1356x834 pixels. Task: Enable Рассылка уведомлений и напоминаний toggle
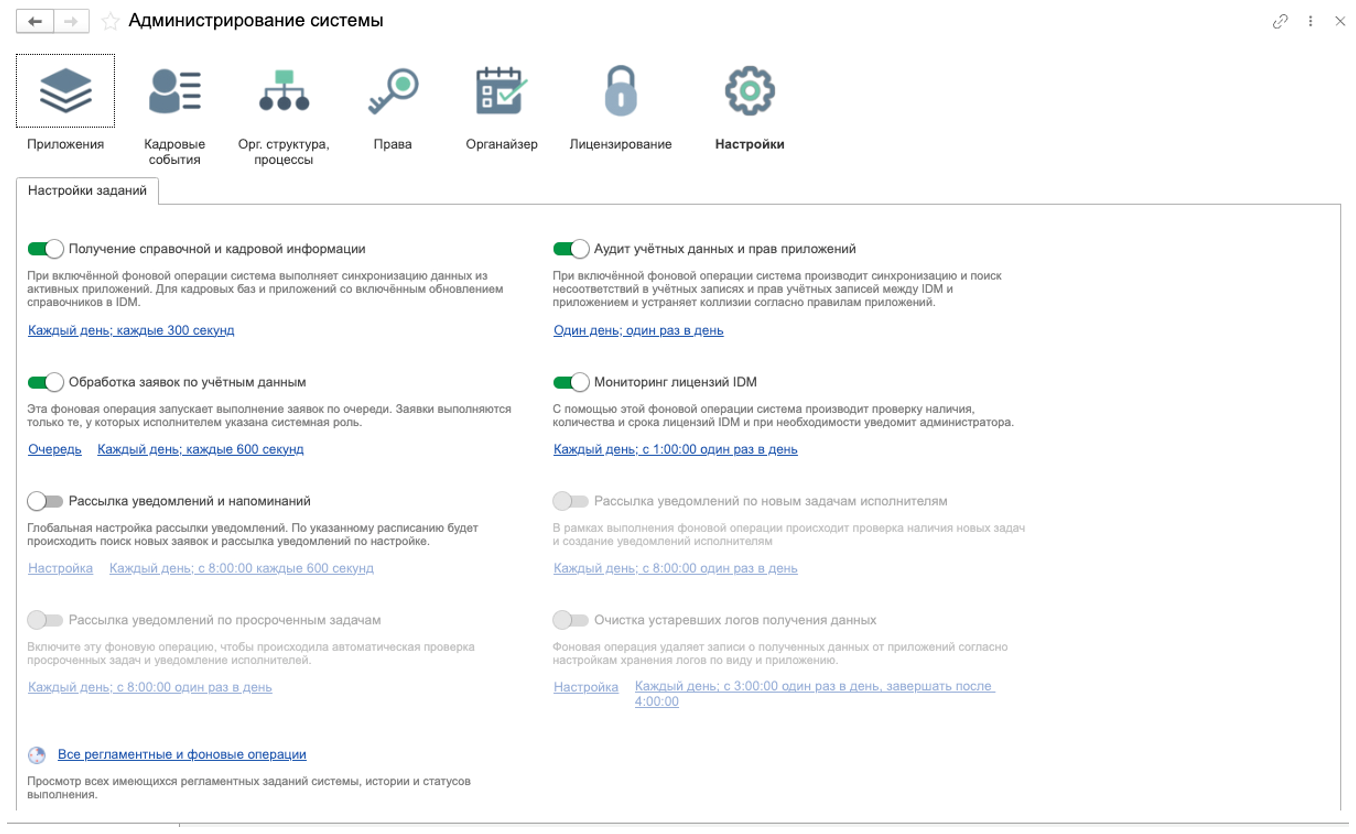(x=46, y=501)
